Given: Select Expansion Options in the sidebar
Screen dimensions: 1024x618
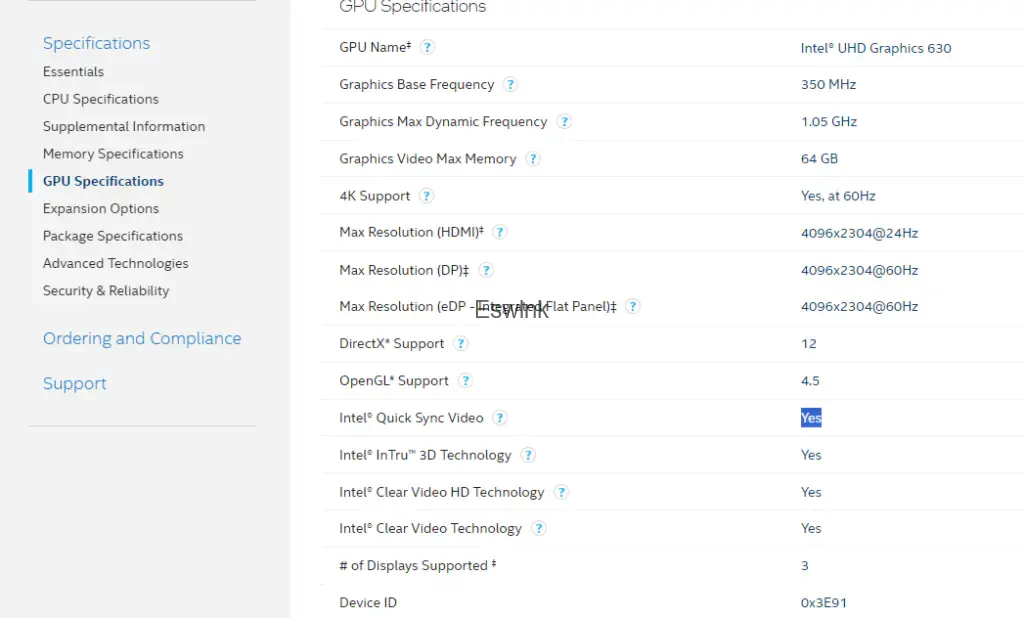Looking at the screenshot, I should [101, 209].
